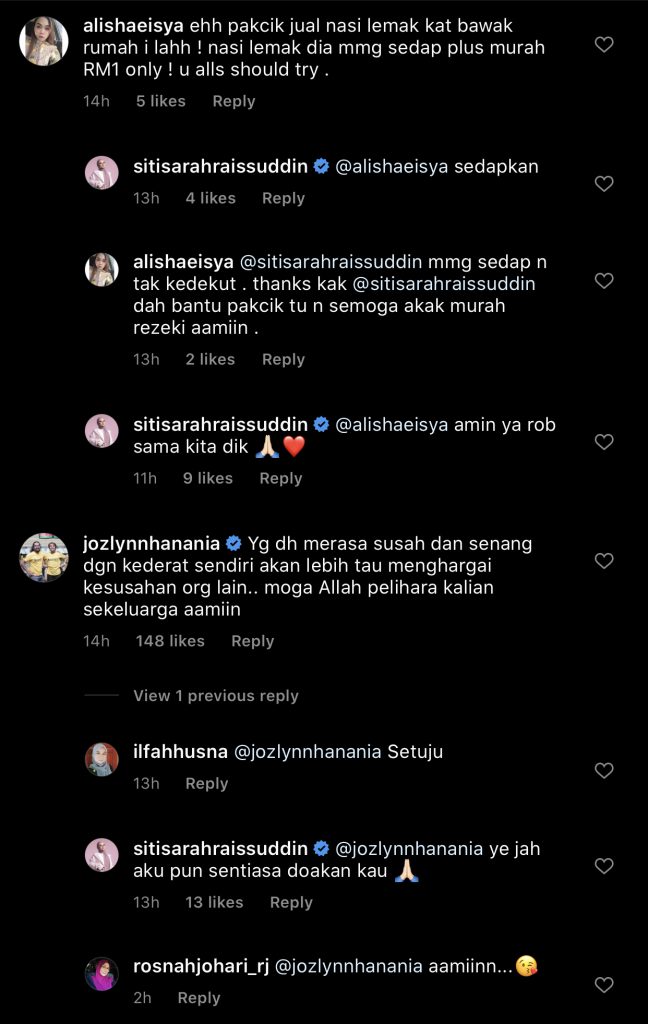Like alishaeisya's nasi lemak comment
The height and width of the screenshot is (1024, 648).
tap(604, 44)
